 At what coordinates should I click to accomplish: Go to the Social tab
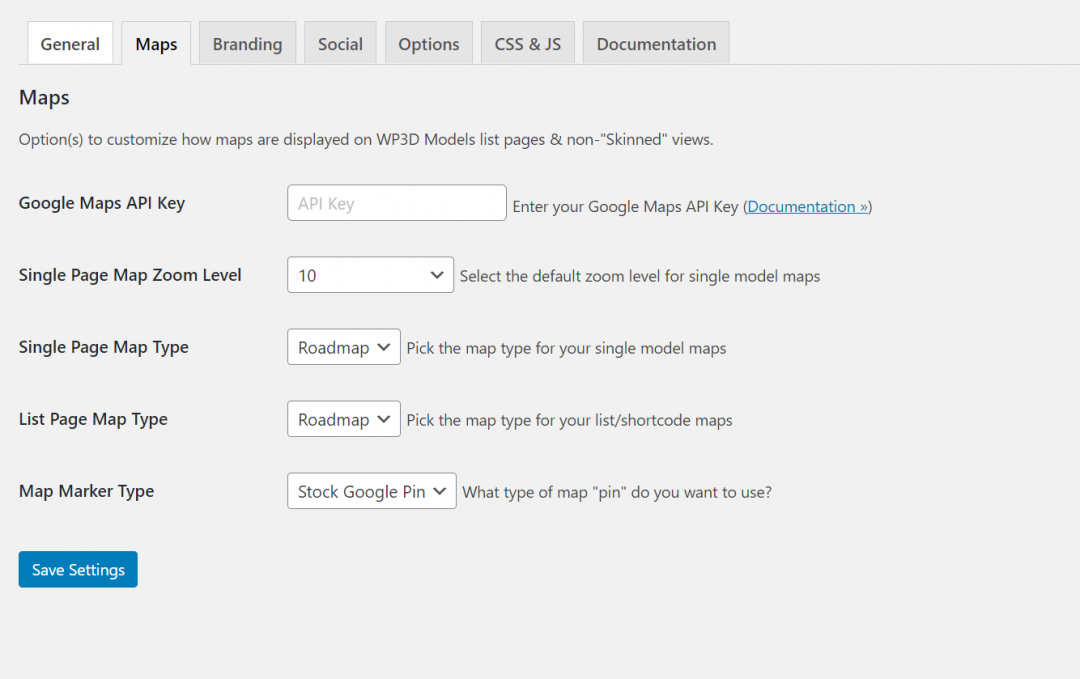[340, 43]
